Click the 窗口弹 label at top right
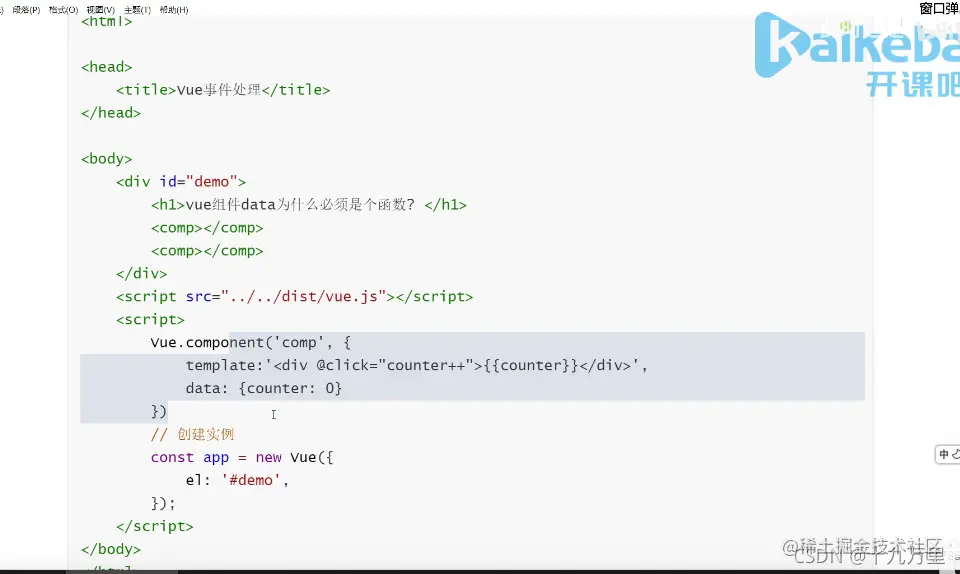Screen dimensions: 960x574 [x=939, y=9]
